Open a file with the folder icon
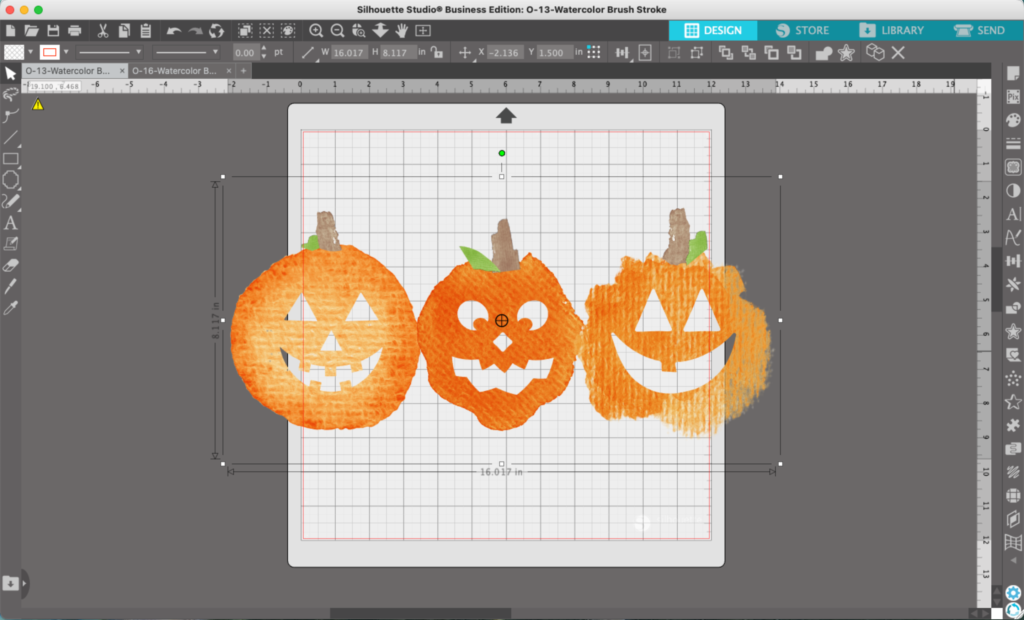 [x=31, y=31]
